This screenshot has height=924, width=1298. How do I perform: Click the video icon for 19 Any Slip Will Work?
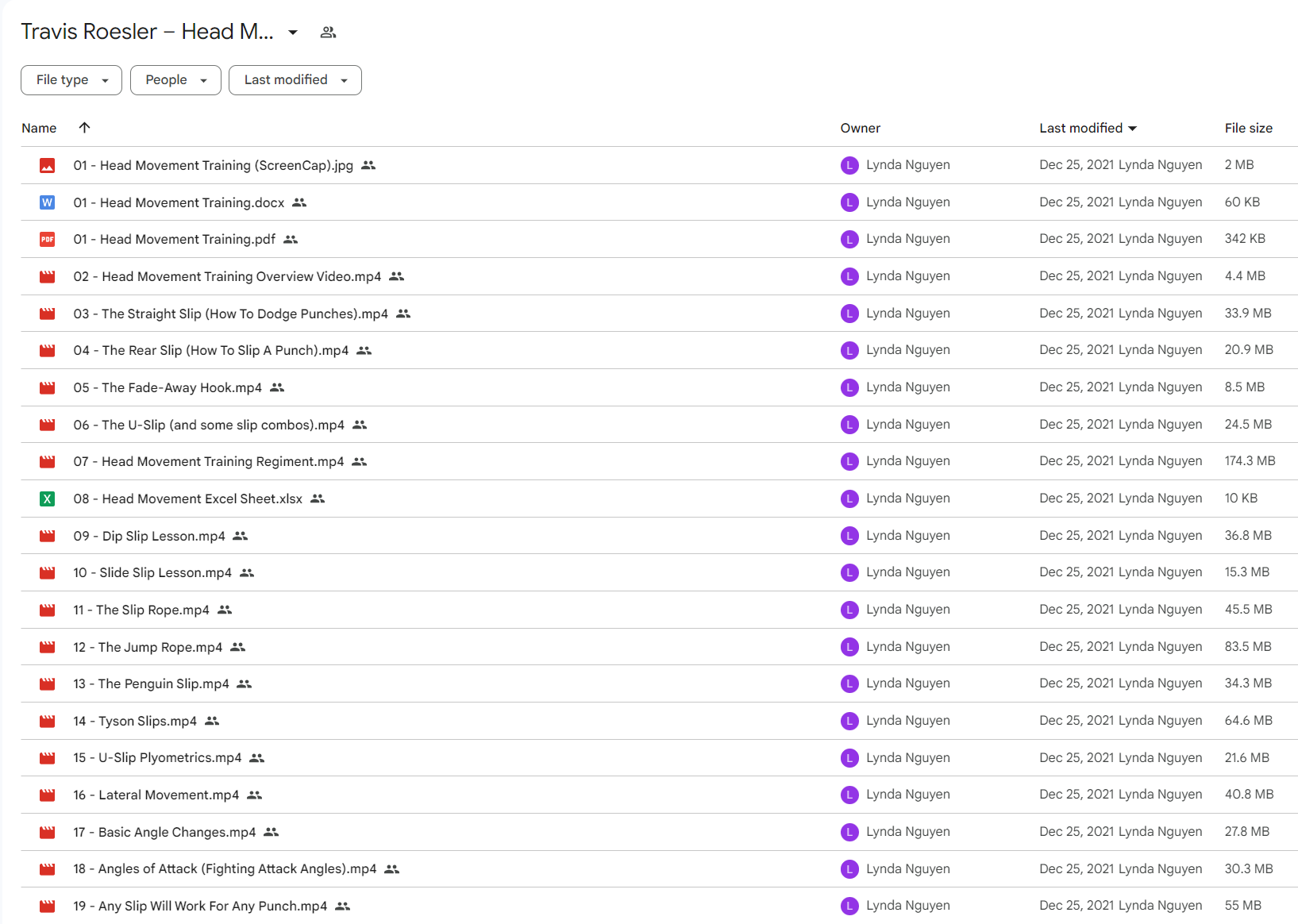[48, 907]
